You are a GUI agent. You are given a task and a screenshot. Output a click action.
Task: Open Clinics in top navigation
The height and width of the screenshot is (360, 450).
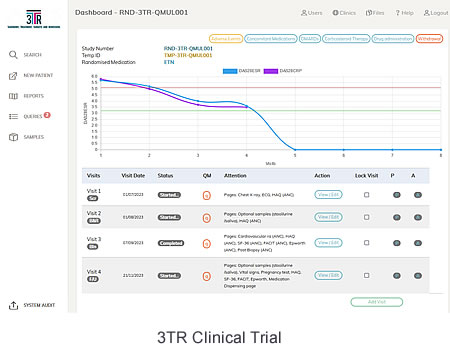(x=344, y=13)
